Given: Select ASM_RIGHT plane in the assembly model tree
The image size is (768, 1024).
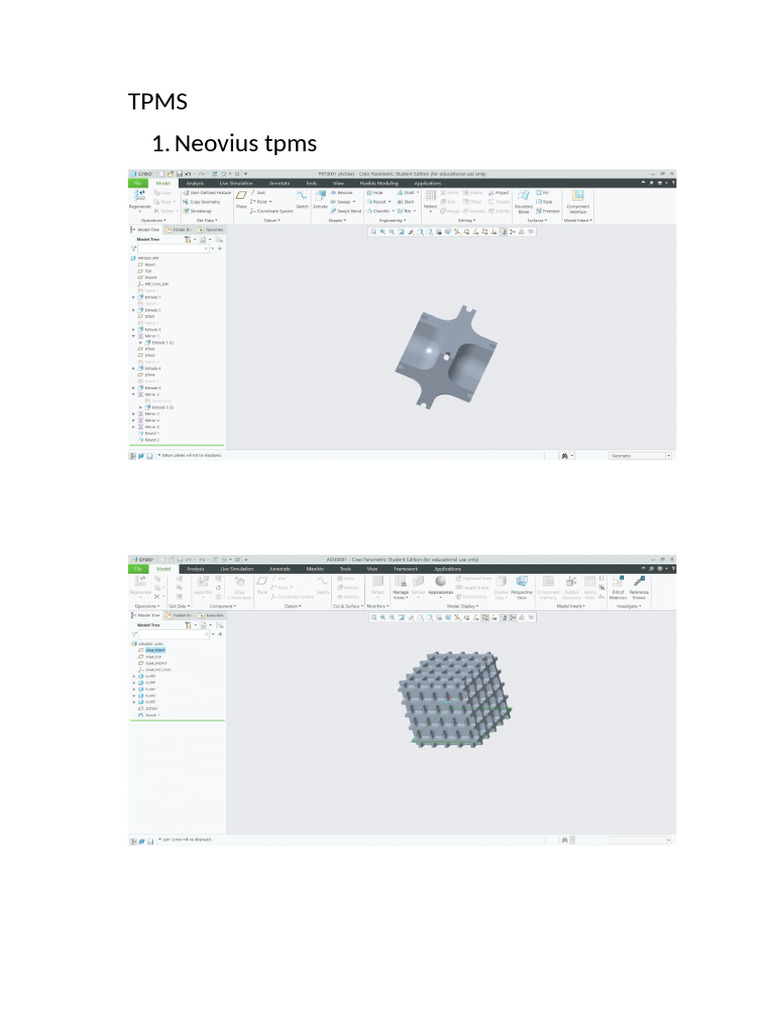Looking at the screenshot, I should [x=152, y=650].
